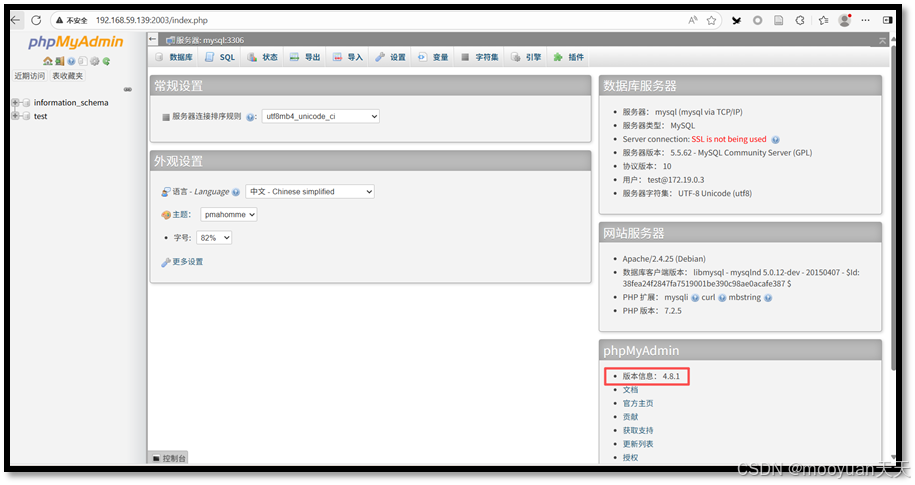Click the page vertical scrollbar
Screen dimensions: 915x485
[x=893, y=207]
